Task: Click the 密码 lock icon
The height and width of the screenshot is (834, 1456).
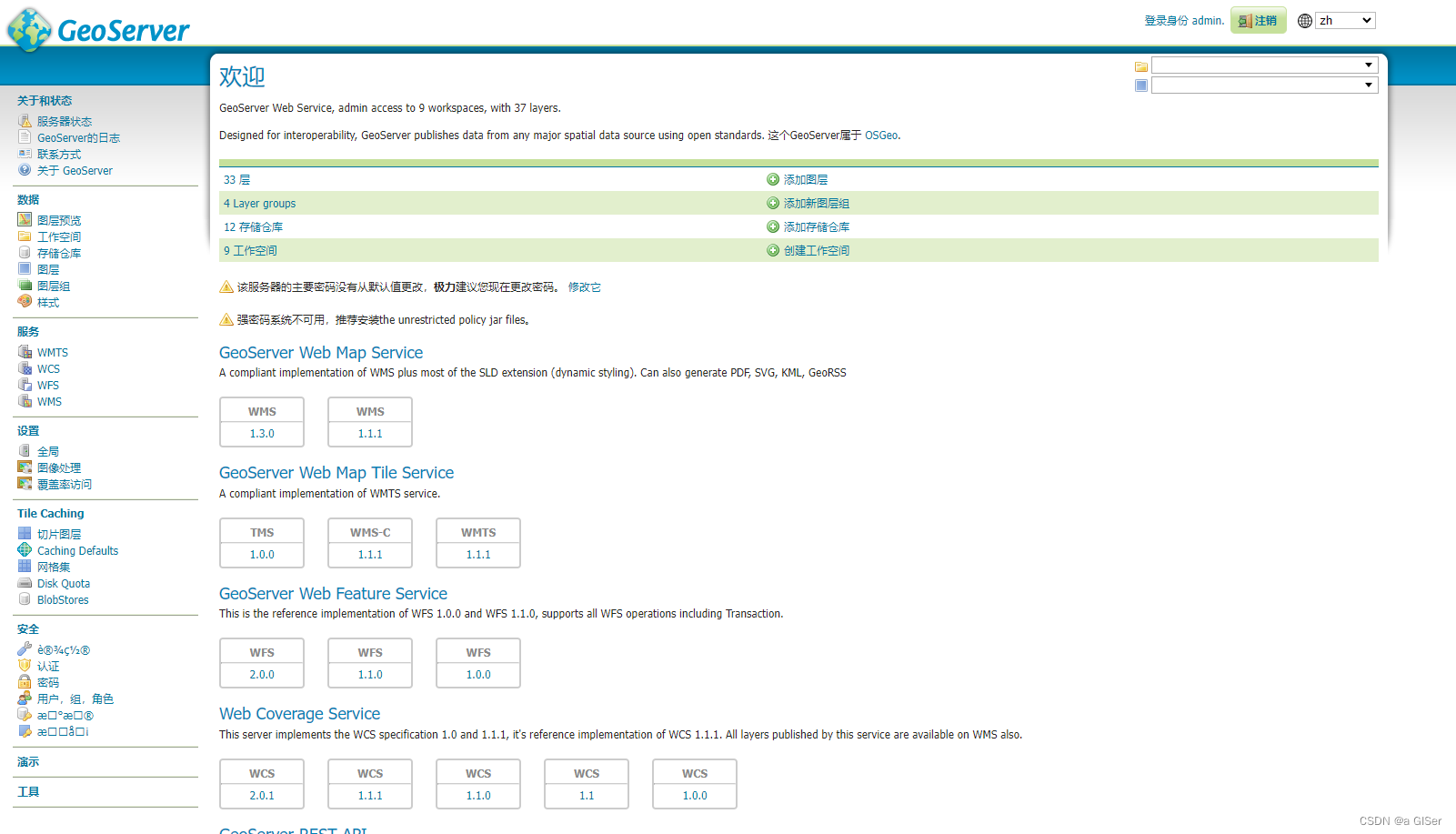Action: tap(25, 682)
